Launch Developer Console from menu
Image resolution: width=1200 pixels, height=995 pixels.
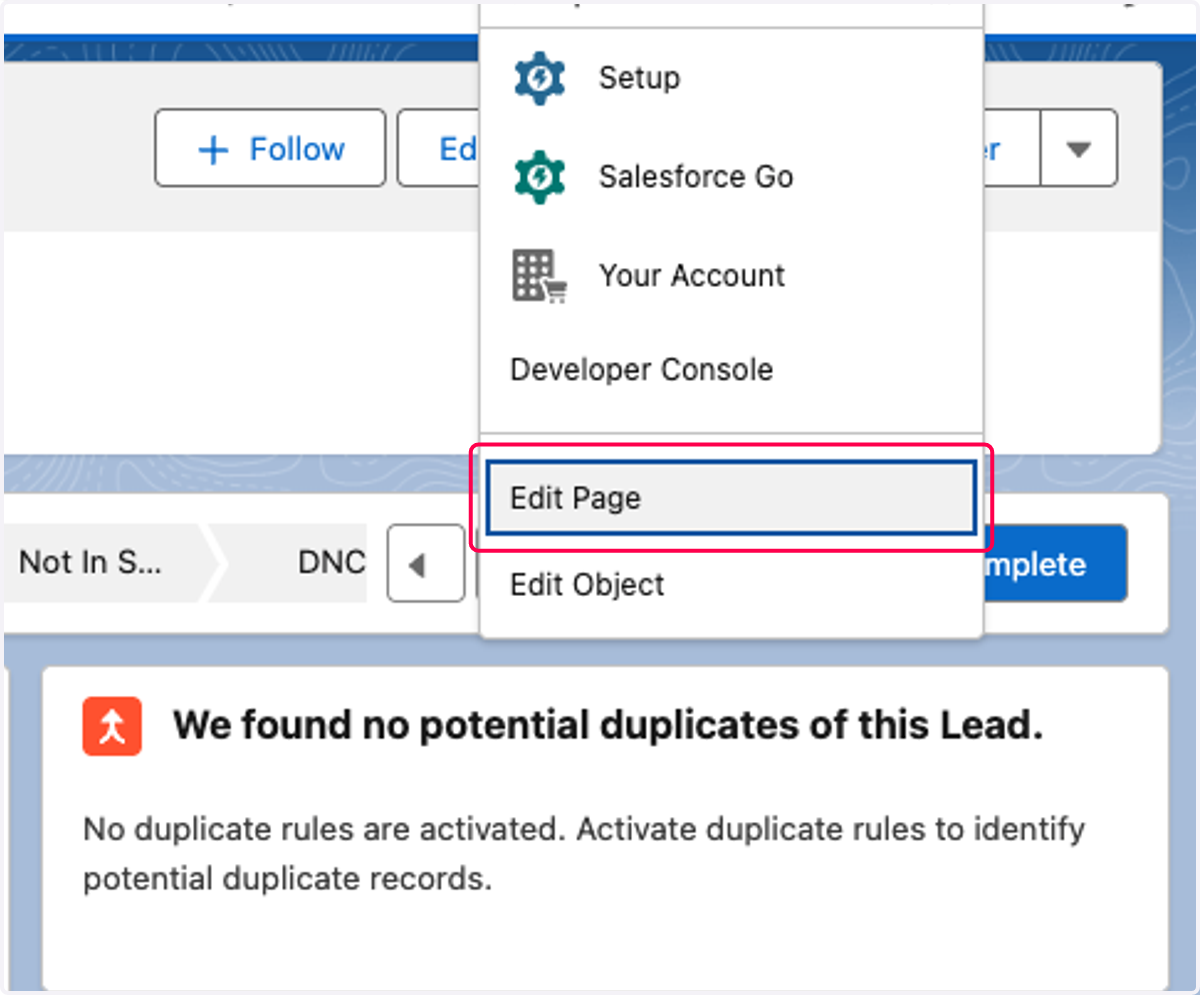pyautogui.click(x=731, y=370)
